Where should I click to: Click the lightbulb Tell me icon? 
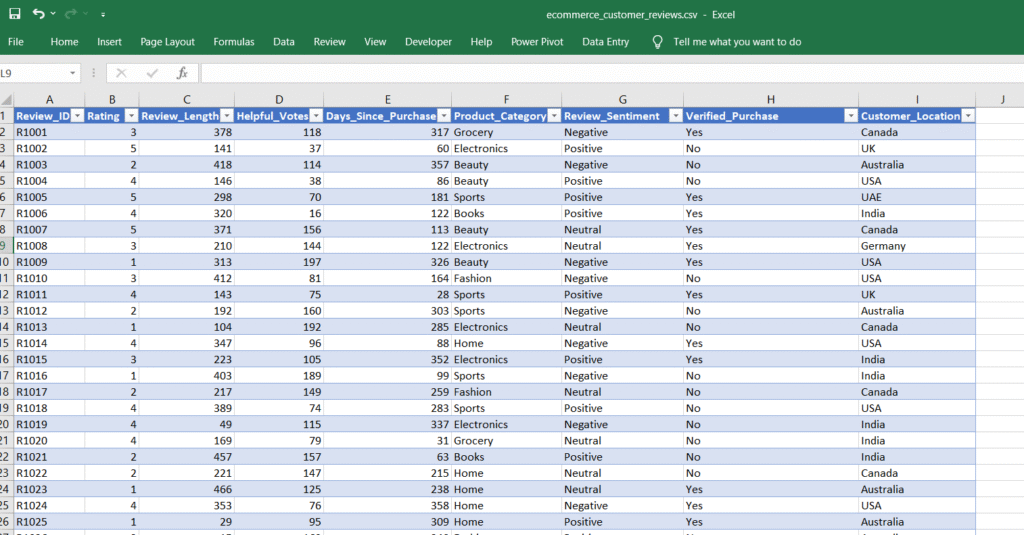658,42
